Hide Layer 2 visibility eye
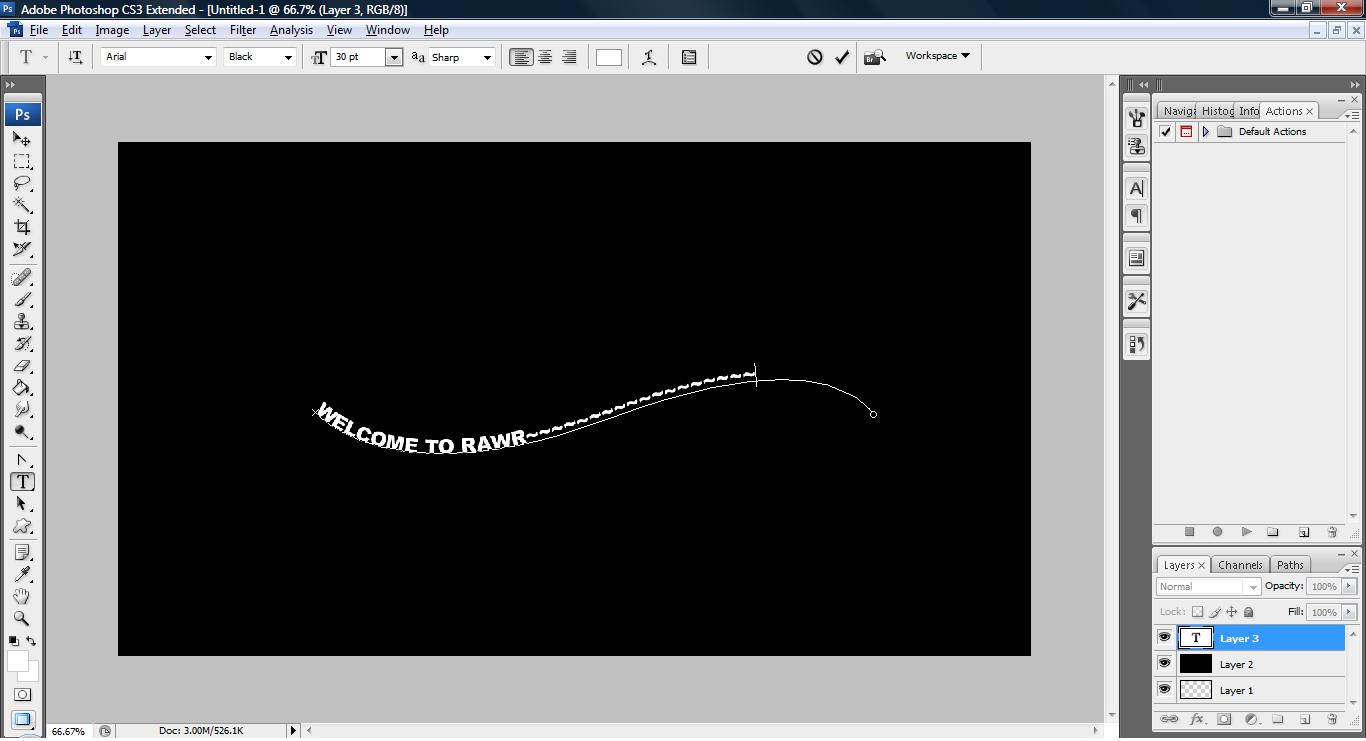Screen dimensions: 1366x741 (1164, 663)
